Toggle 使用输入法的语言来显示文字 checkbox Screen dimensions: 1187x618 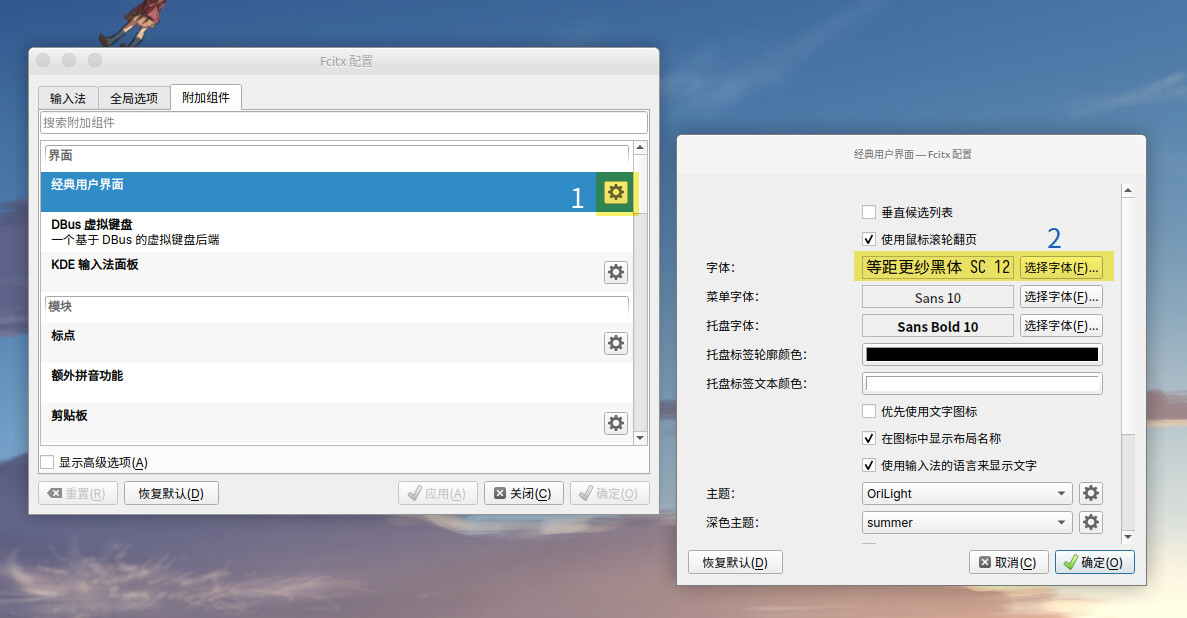click(869, 465)
